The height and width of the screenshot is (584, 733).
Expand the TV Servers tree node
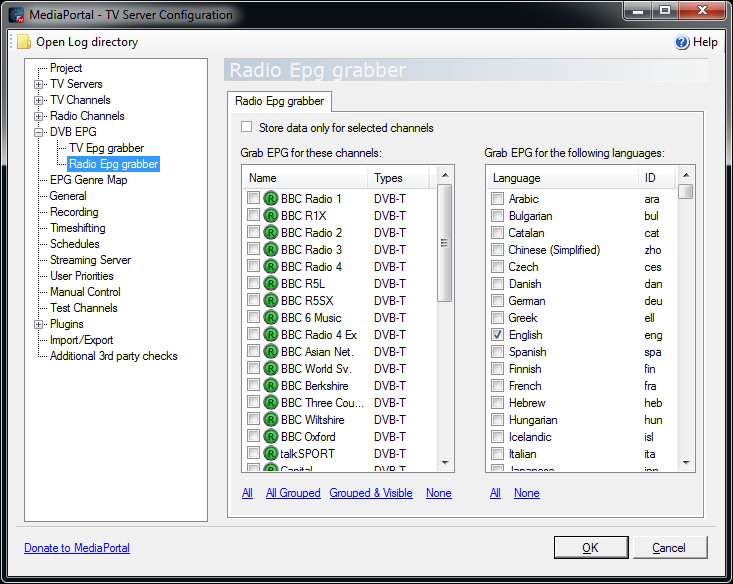pyautogui.click(x=39, y=85)
